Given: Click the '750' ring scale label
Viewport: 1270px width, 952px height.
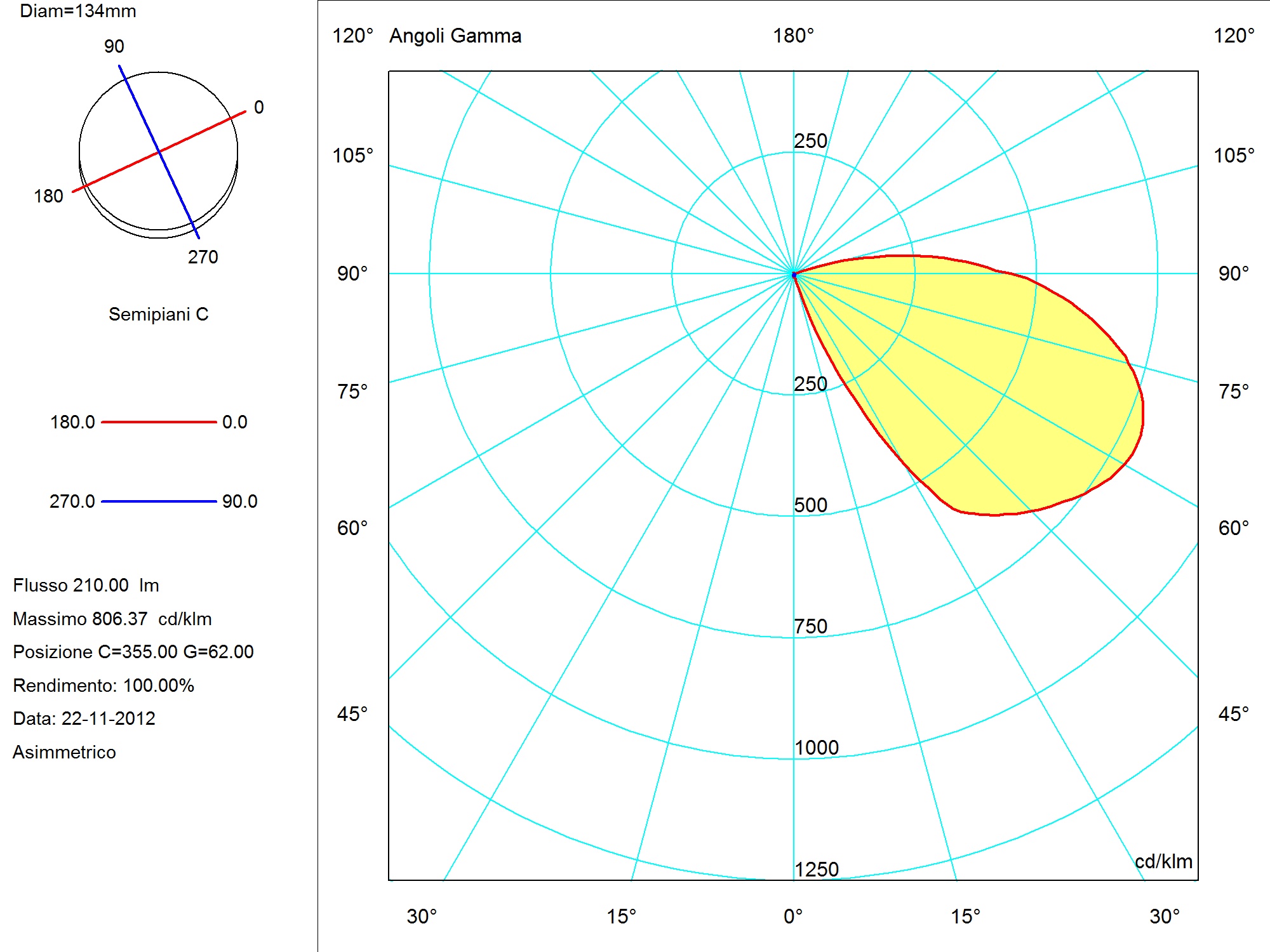Looking at the screenshot, I should tap(811, 626).
